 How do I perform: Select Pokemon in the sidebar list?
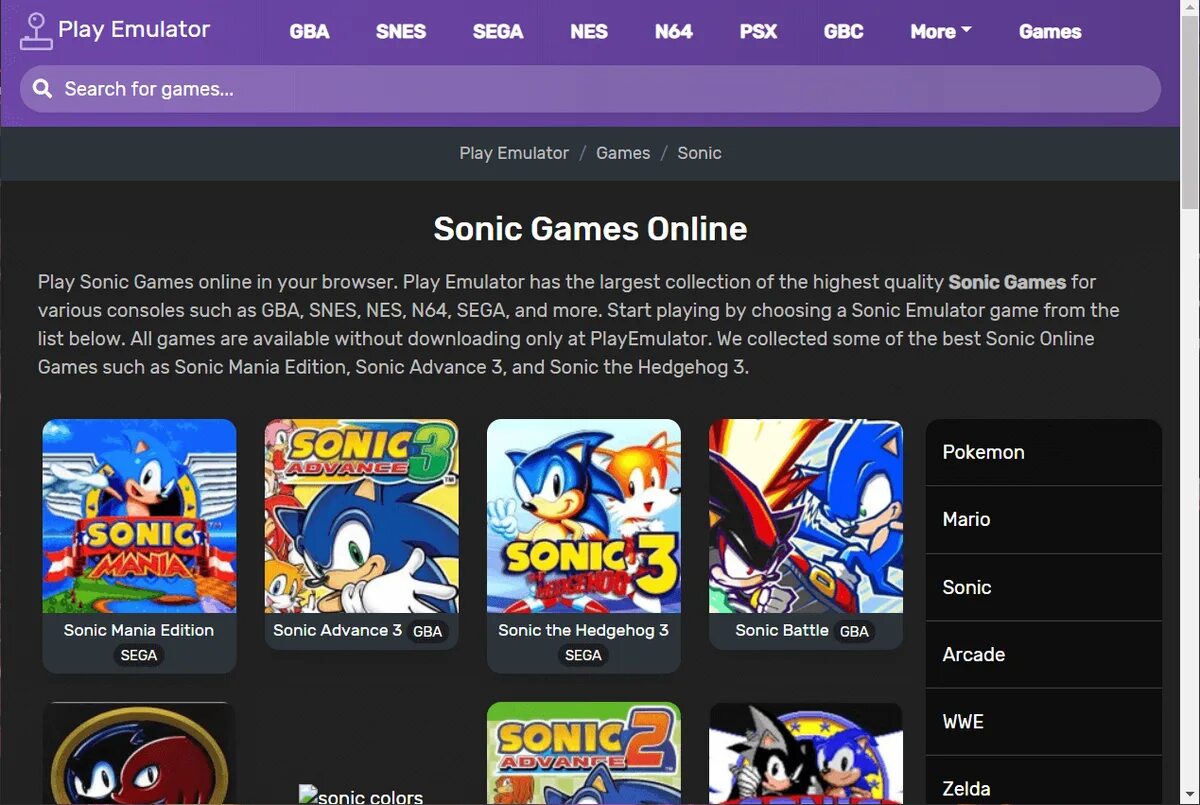tap(1043, 452)
